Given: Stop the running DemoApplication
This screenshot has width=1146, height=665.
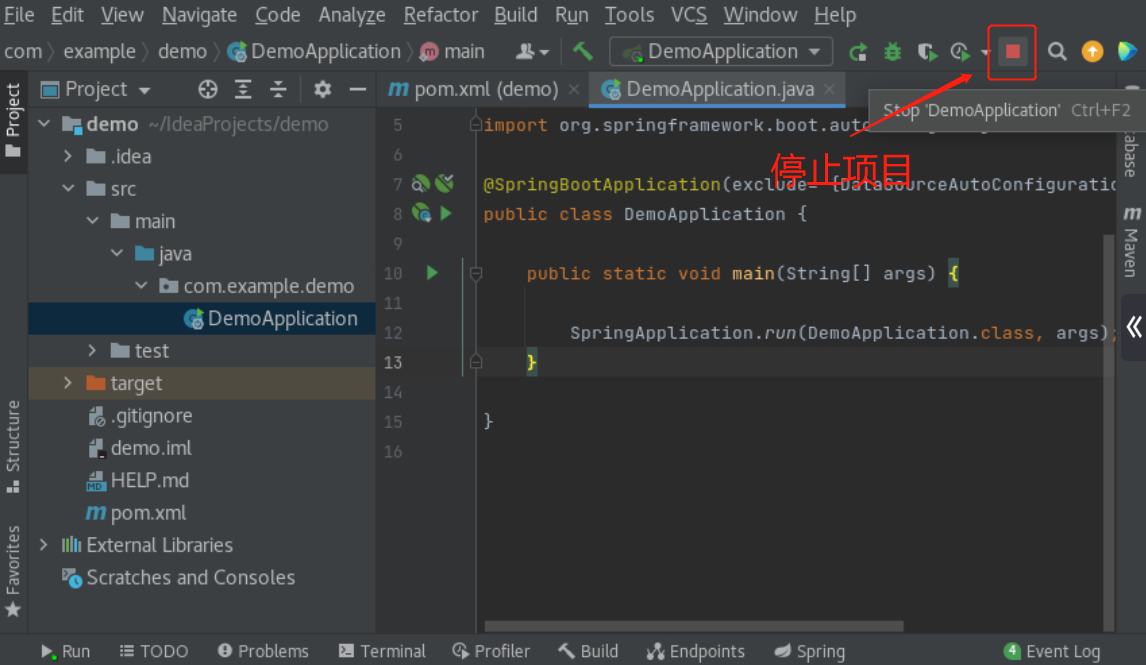Looking at the screenshot, I should (x=1012, y=52).
